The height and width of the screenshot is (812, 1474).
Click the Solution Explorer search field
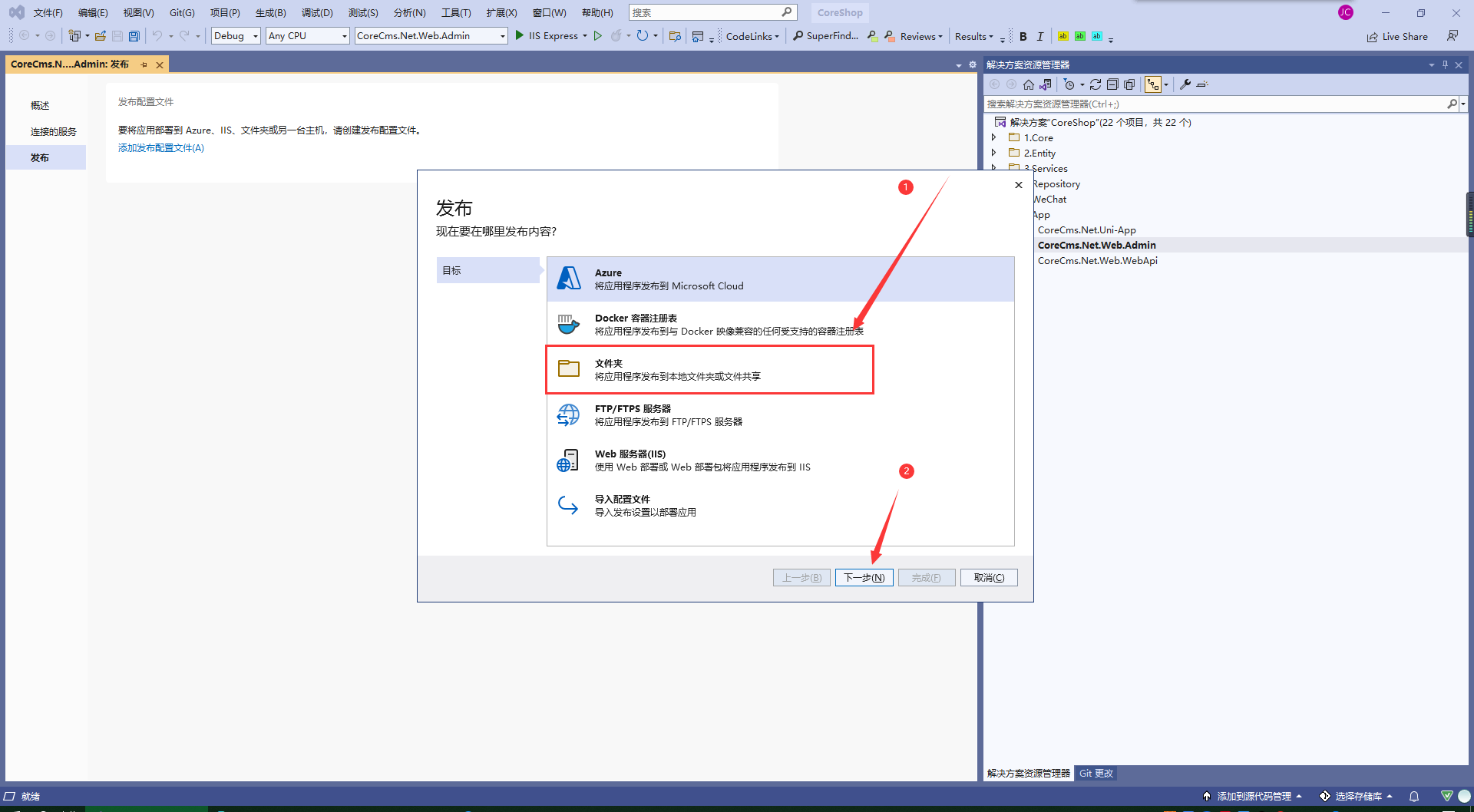[x=1213, y=104]
